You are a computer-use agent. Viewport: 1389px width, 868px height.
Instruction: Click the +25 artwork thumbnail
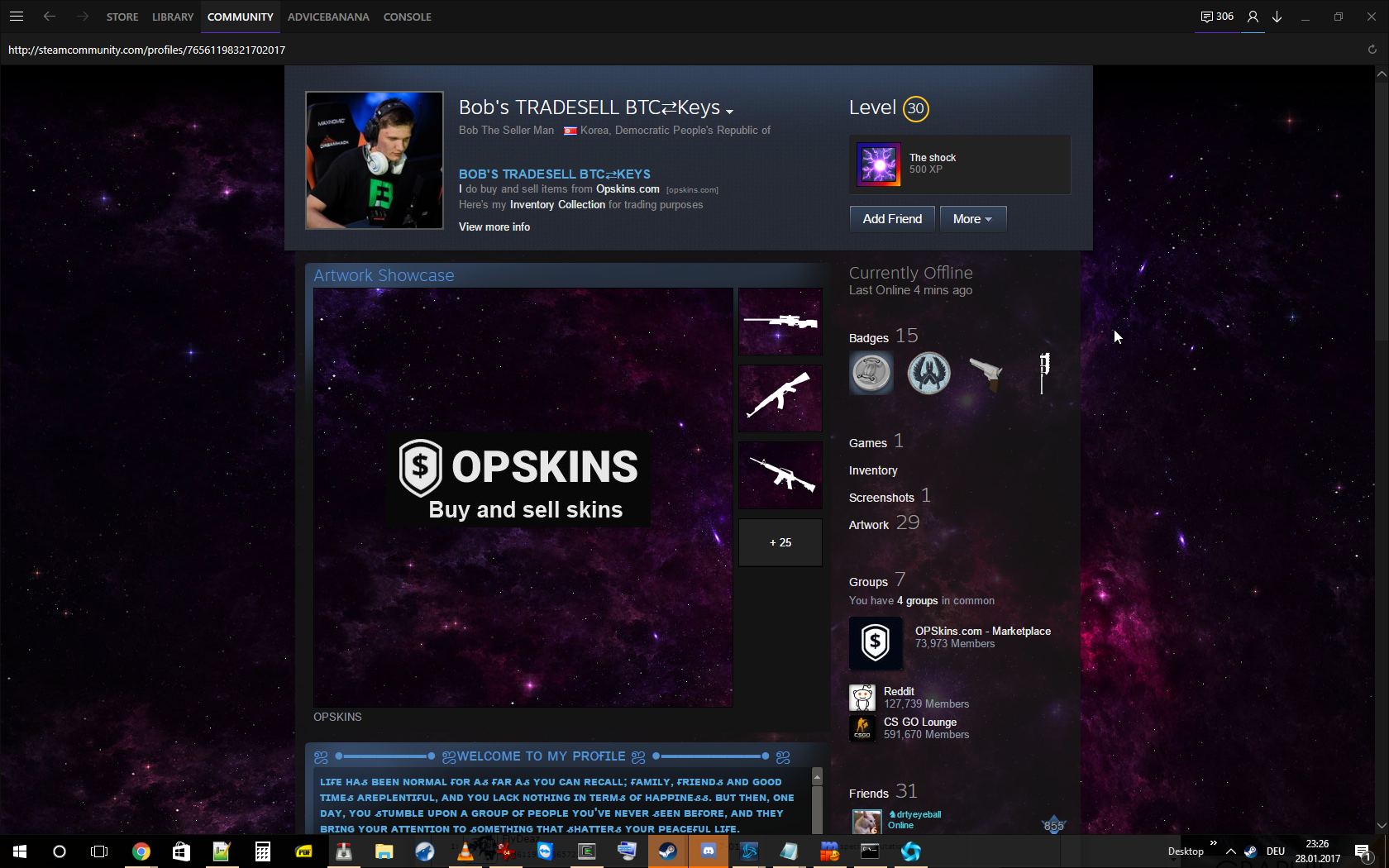(780, 542)
